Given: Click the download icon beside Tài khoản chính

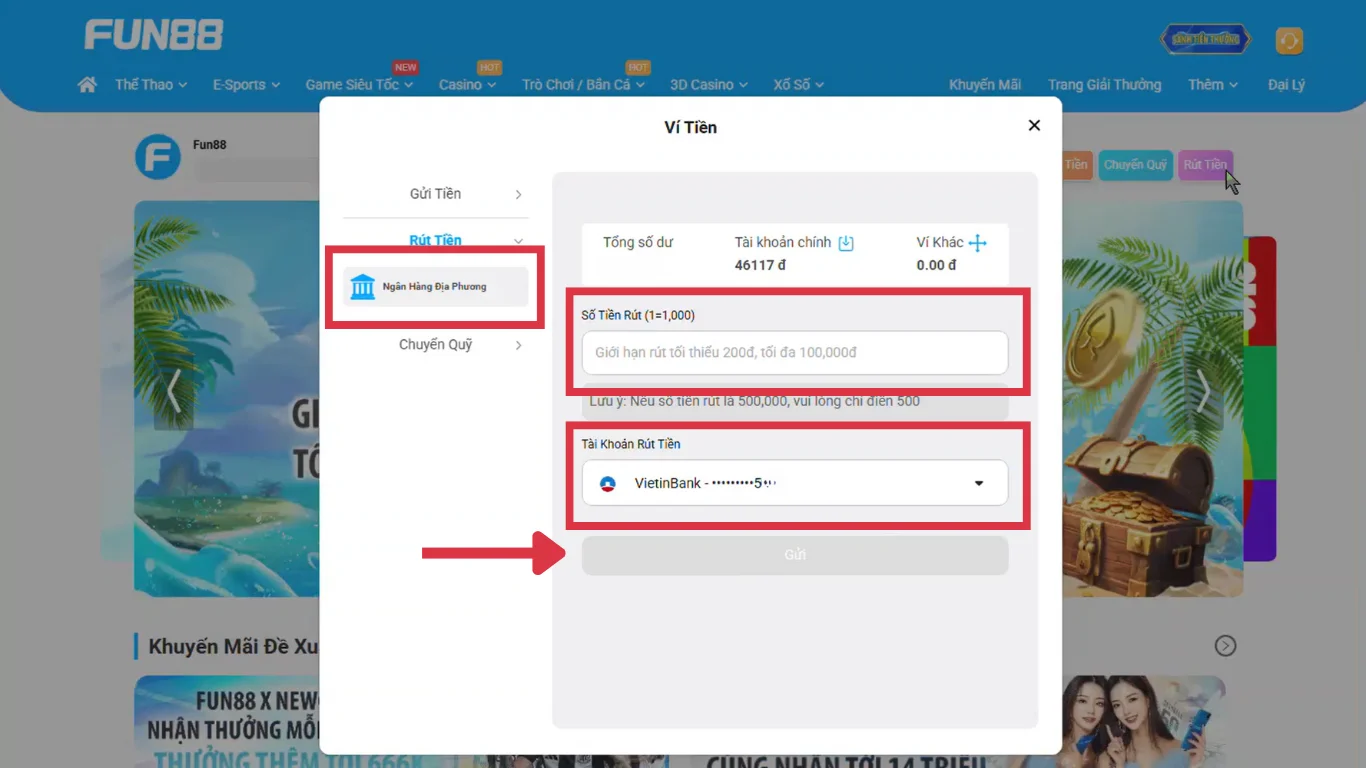Looking at the screenshot, I should [x=846, y=243].
